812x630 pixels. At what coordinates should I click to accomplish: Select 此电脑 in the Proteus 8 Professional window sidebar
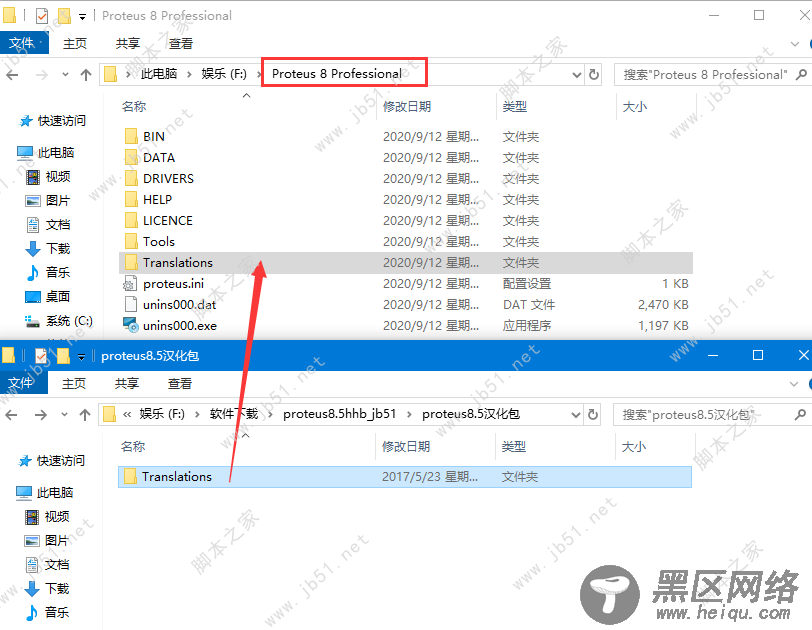(x=46, y=152)
